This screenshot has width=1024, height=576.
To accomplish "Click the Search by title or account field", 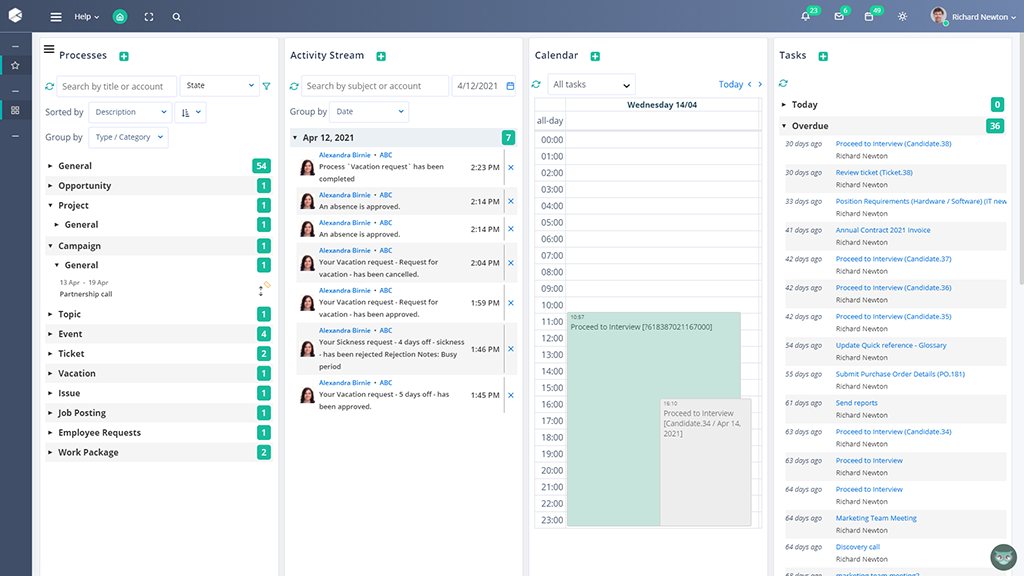I will pyautogui.click(x=116, y=86).
